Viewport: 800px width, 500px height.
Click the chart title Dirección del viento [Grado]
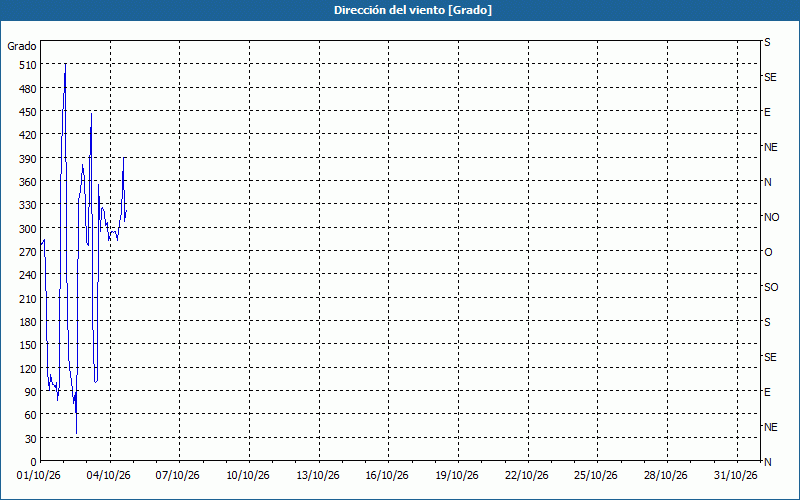click(413, 10)
